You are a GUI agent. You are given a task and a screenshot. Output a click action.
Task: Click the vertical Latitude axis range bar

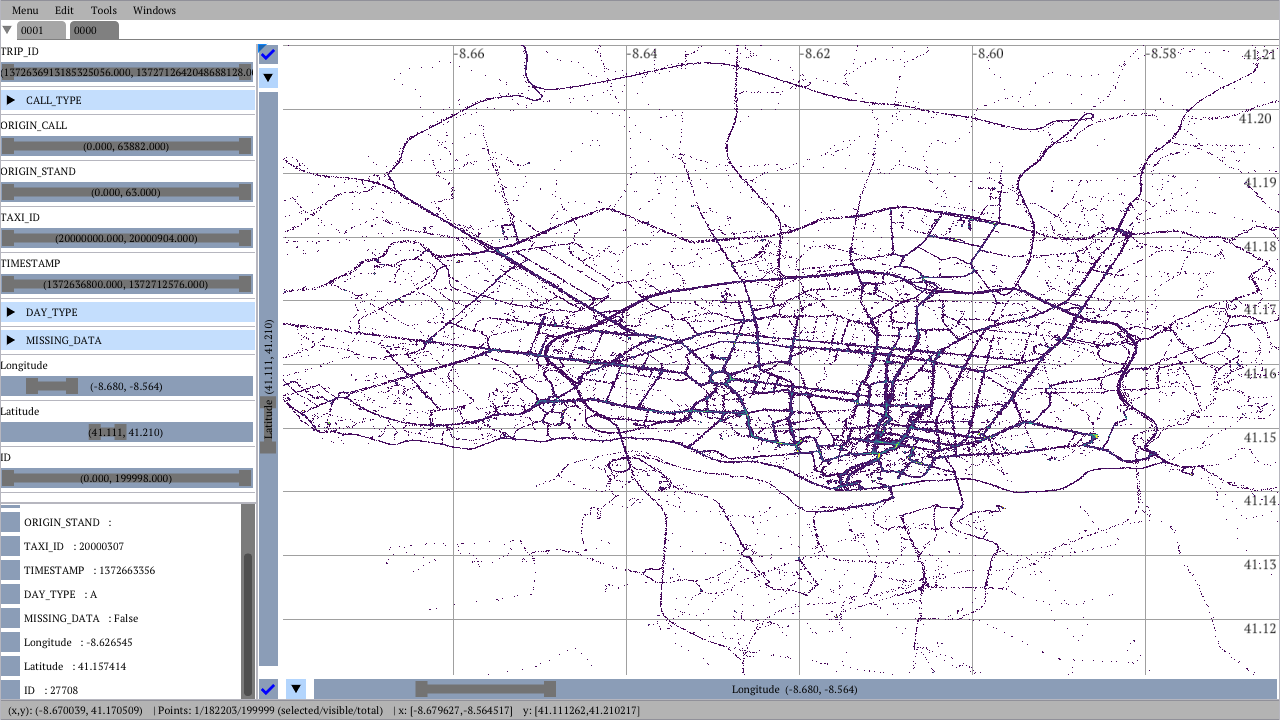(268, 379)
